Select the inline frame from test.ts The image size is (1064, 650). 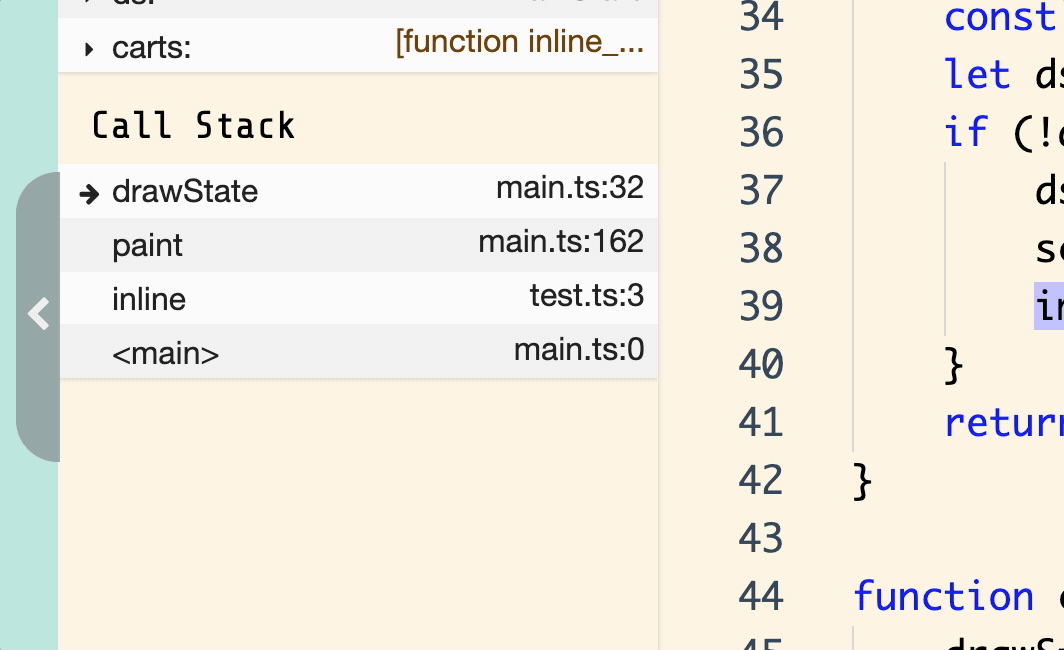pyautogui.click(x=147, y=299)
